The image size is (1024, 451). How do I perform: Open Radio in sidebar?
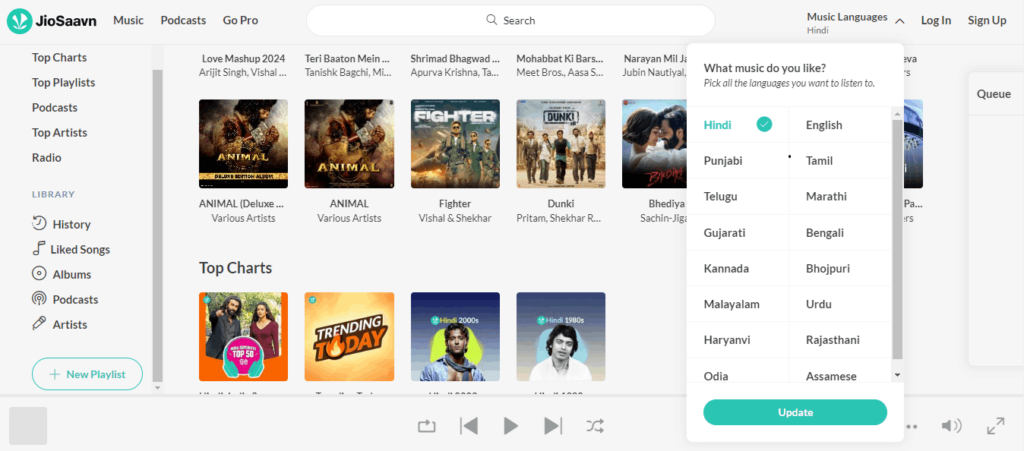tap(46, 157)
